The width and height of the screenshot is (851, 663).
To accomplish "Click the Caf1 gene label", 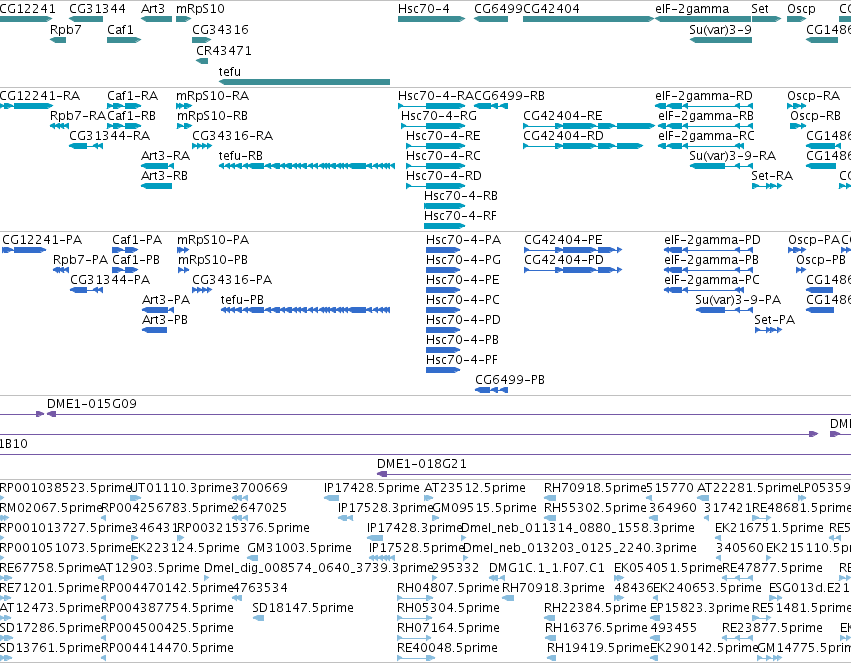I will [x=120, y=29].
